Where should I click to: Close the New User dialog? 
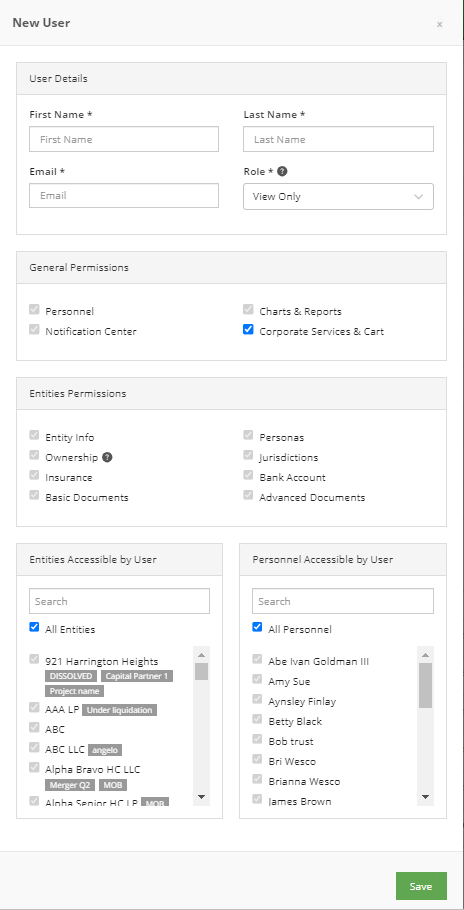click(440, 24)
